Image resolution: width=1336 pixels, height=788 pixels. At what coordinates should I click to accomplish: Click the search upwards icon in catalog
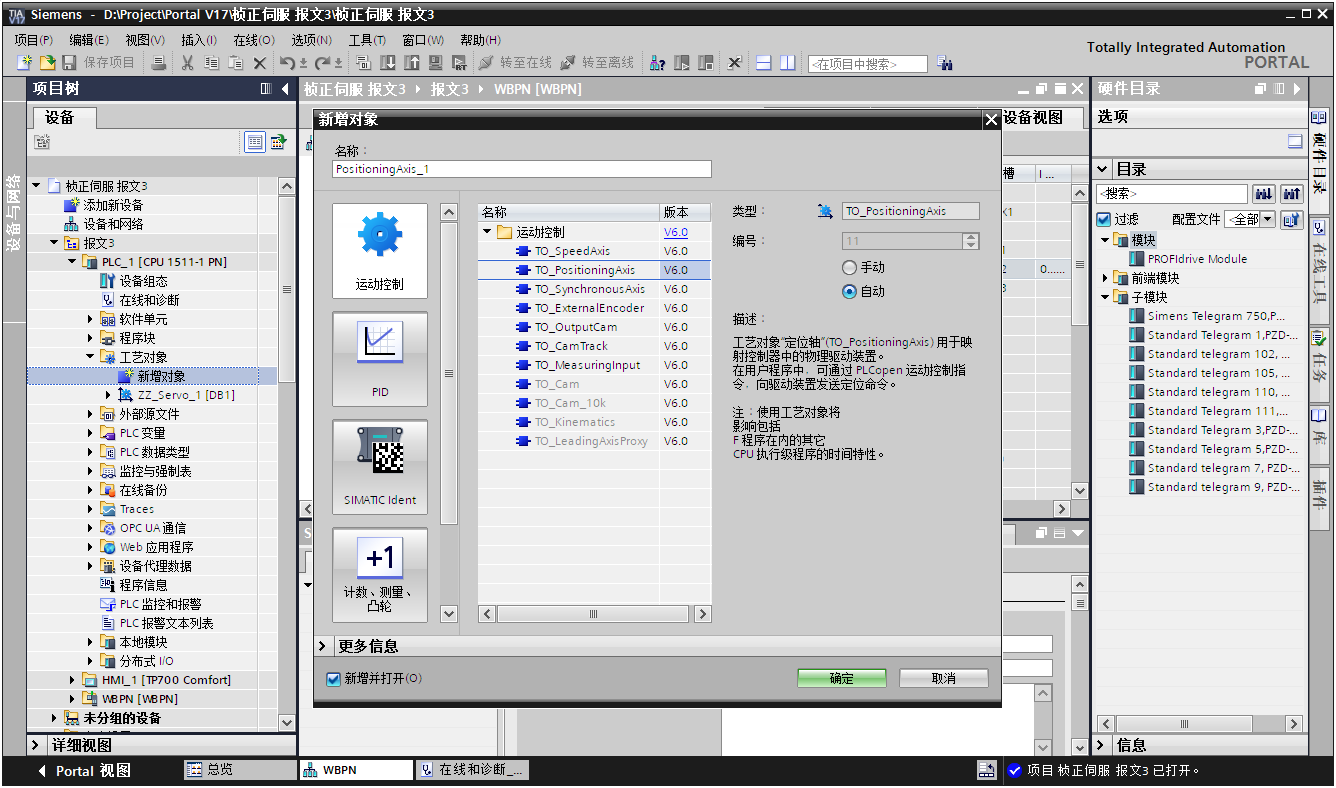coord(1292,193)
